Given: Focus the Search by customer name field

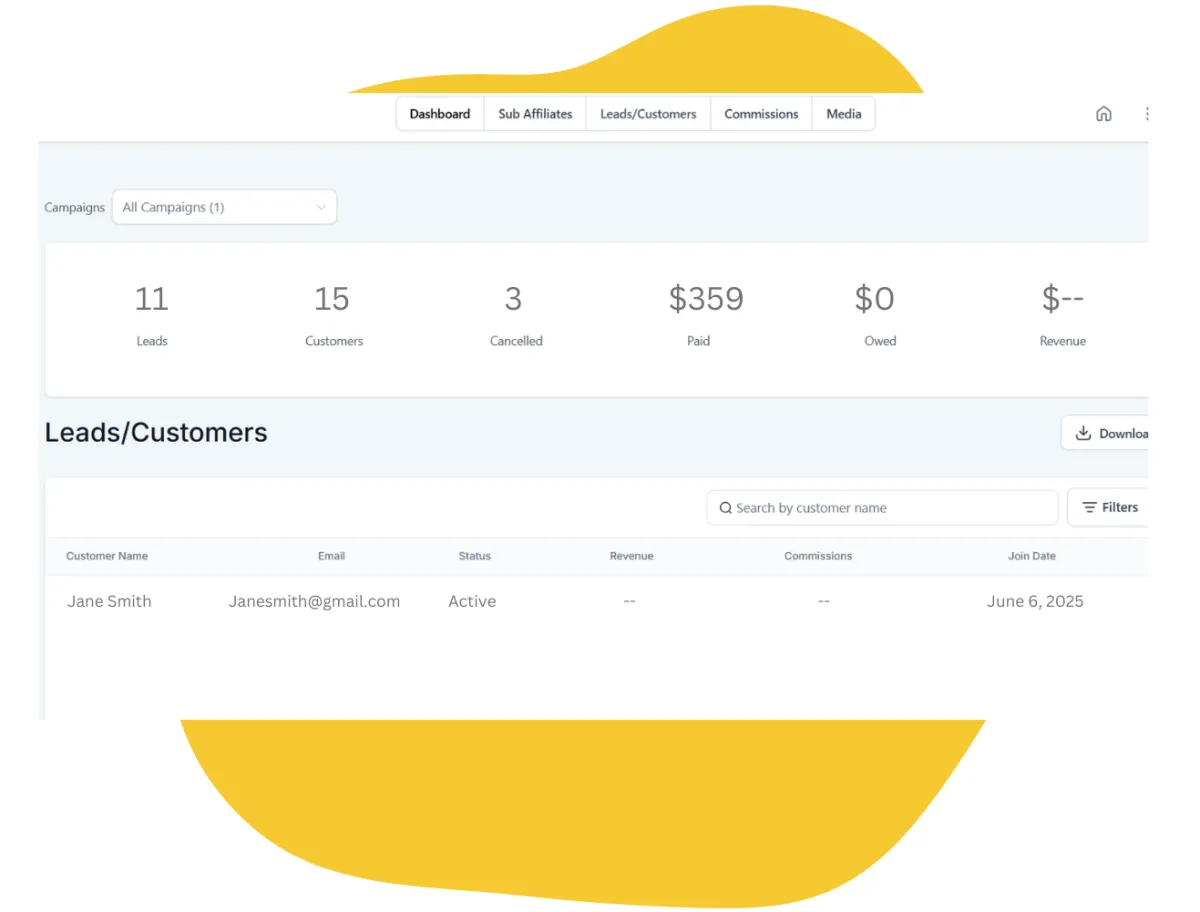Looking at the screenshot, I should pyautogui.click(x=890, y=508).
